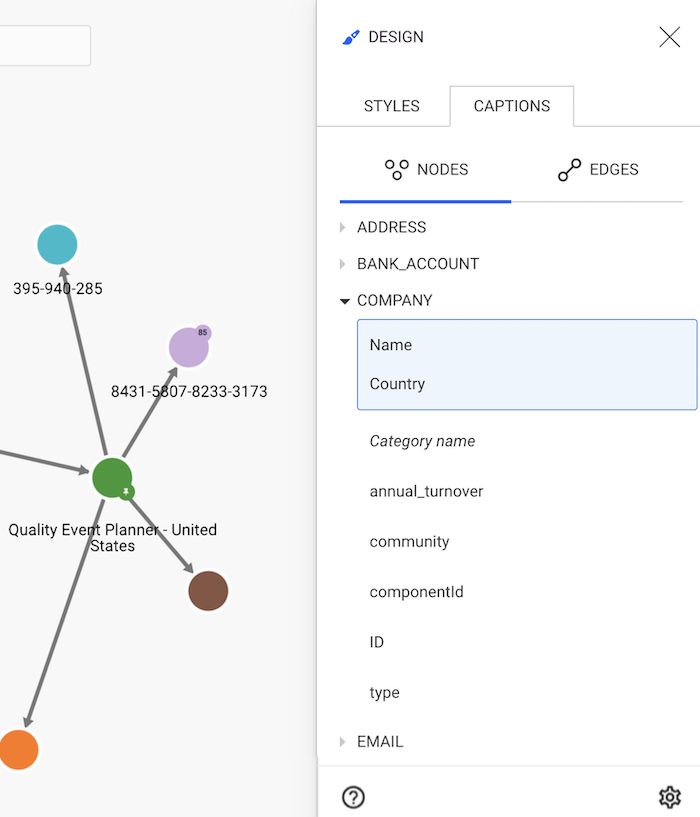Switch to the Captions tab
Screen dimensions: 700x817
512,106
